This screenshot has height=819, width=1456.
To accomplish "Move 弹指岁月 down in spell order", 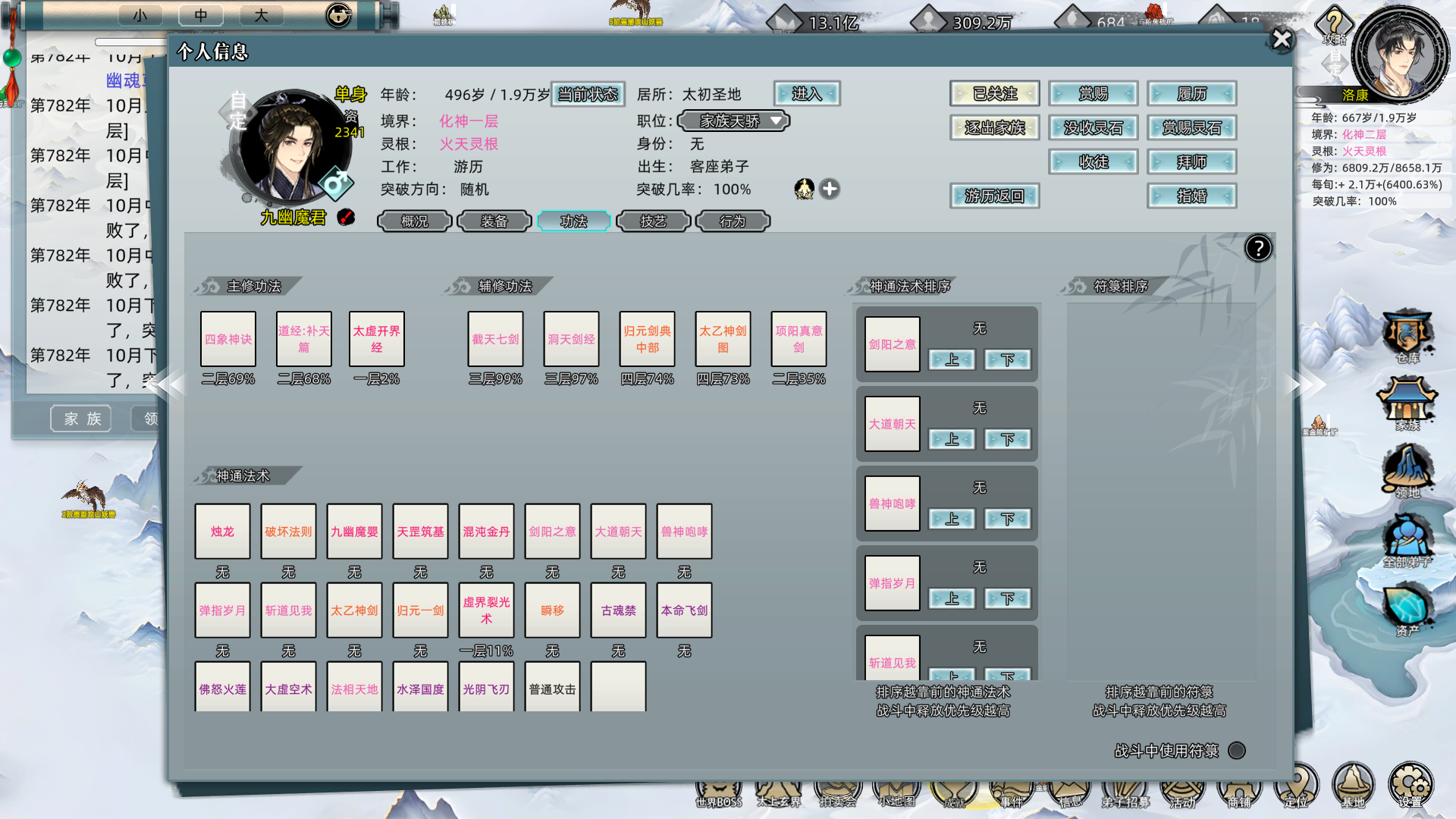I will pyautogui.click(x=1008, y=598).
